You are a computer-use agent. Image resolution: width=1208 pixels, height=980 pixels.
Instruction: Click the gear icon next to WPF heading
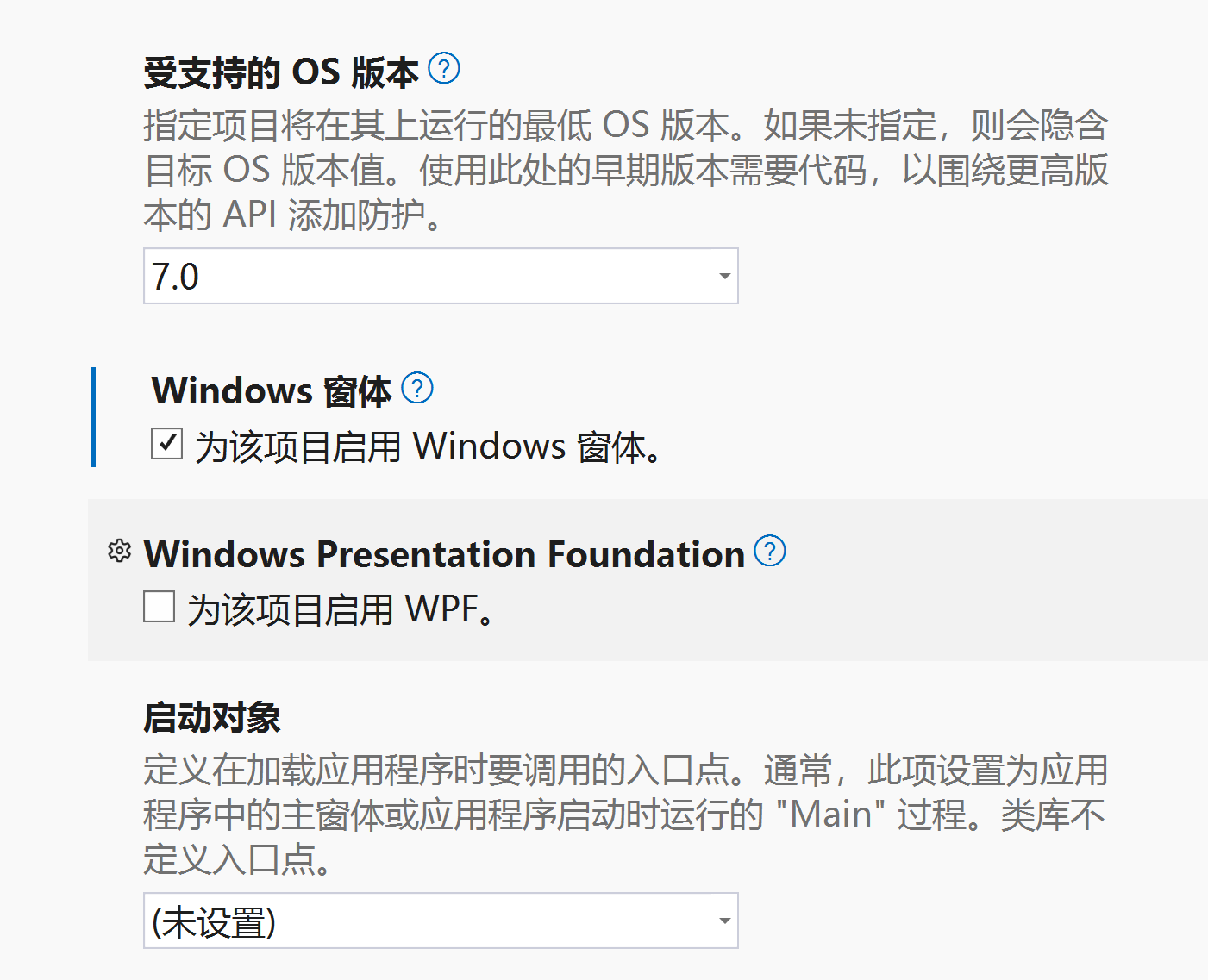click(119, 551)
